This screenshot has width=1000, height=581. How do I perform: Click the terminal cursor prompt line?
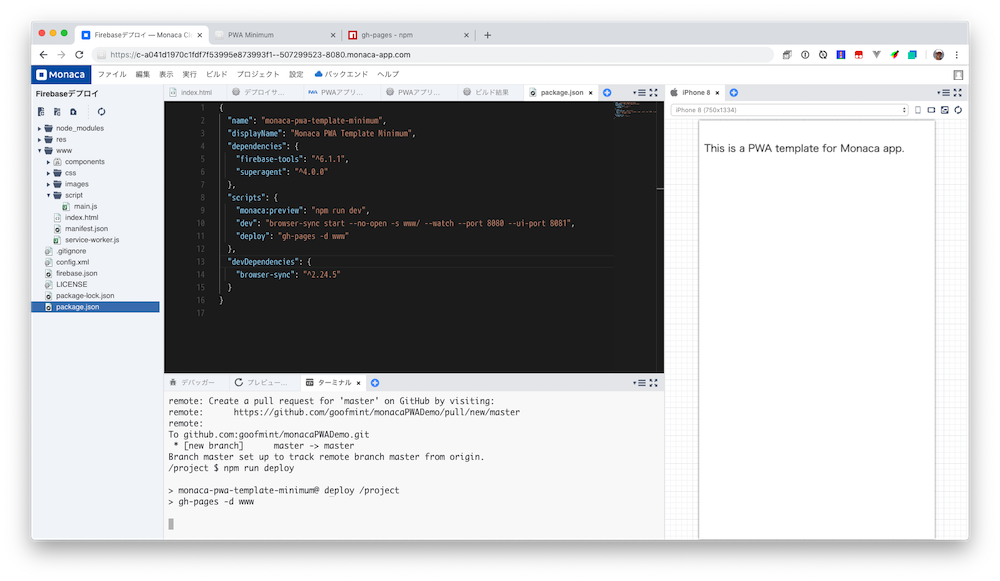coord(171,524)
